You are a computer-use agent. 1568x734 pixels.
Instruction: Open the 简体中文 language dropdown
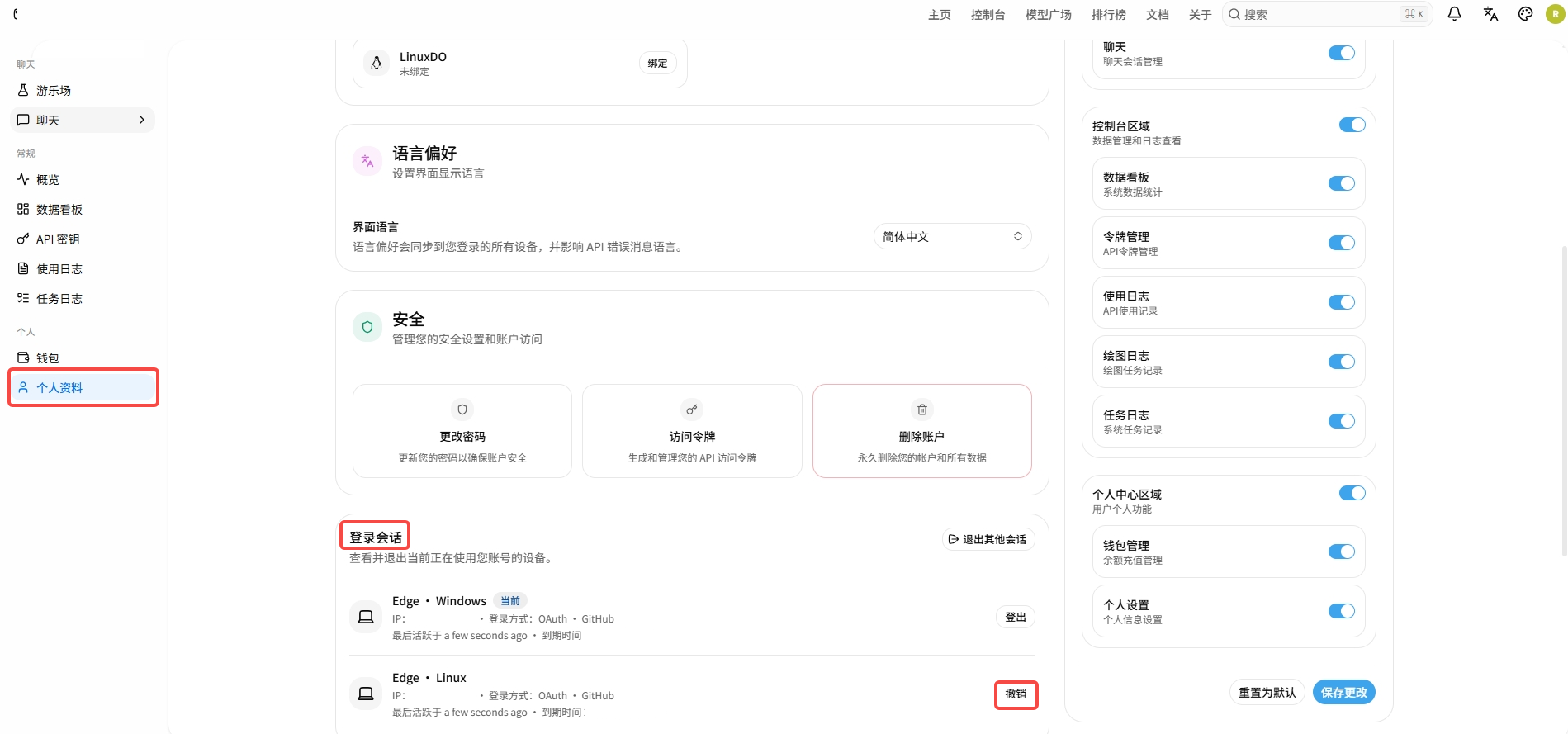[952, 237]
